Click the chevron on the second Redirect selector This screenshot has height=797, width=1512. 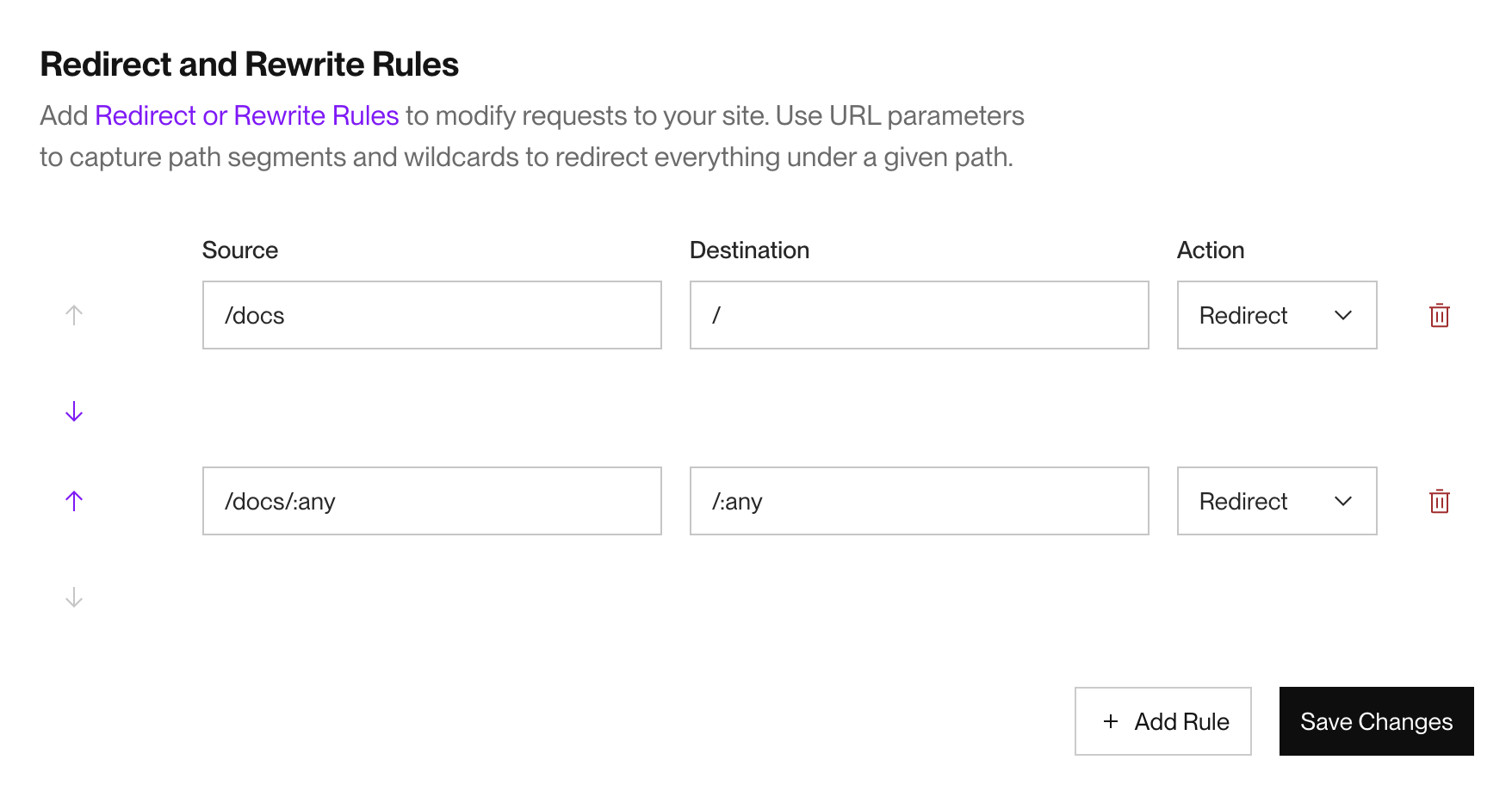point(1342,501)
